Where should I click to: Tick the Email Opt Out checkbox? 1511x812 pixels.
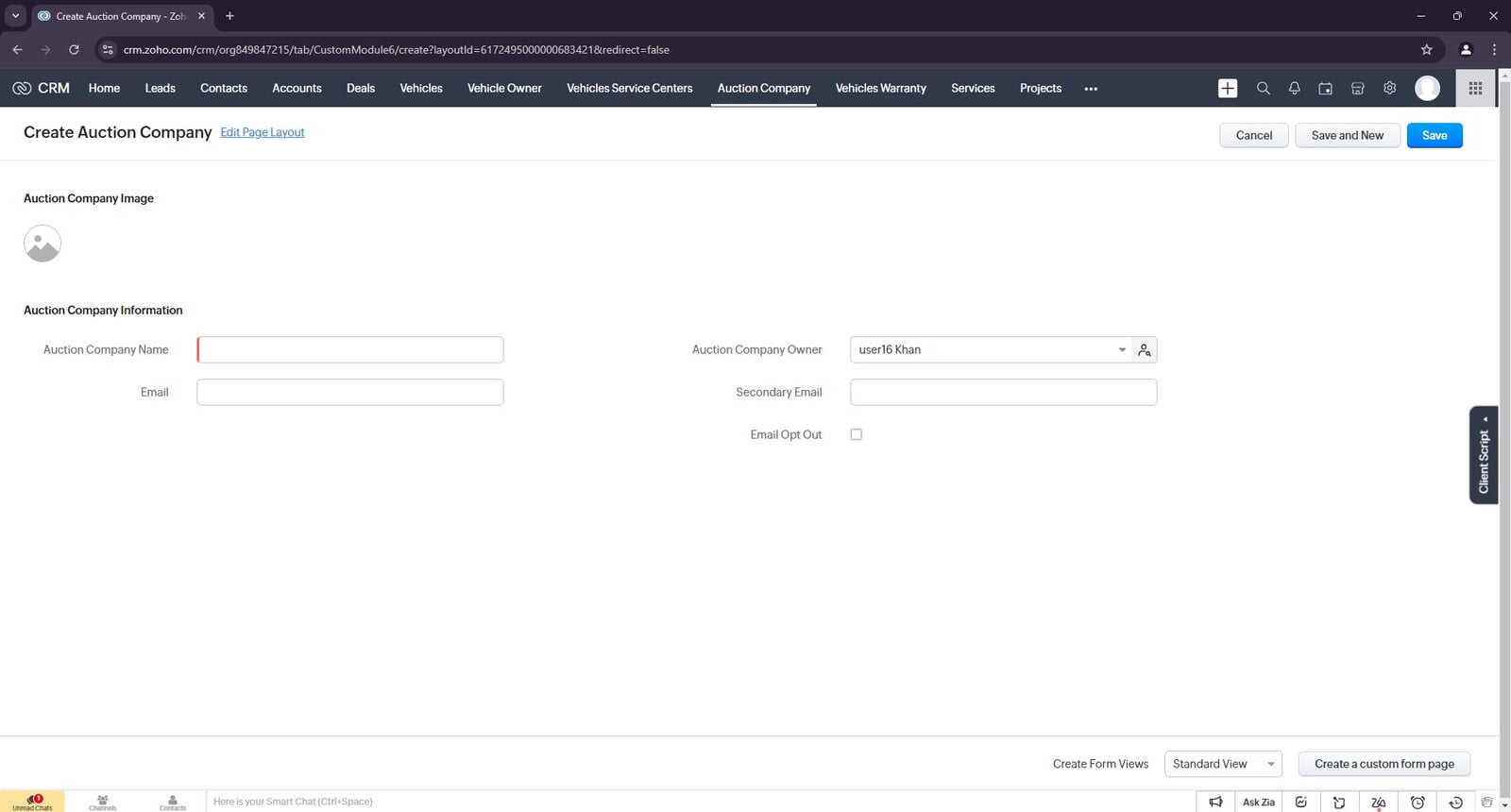coord(857,434)
